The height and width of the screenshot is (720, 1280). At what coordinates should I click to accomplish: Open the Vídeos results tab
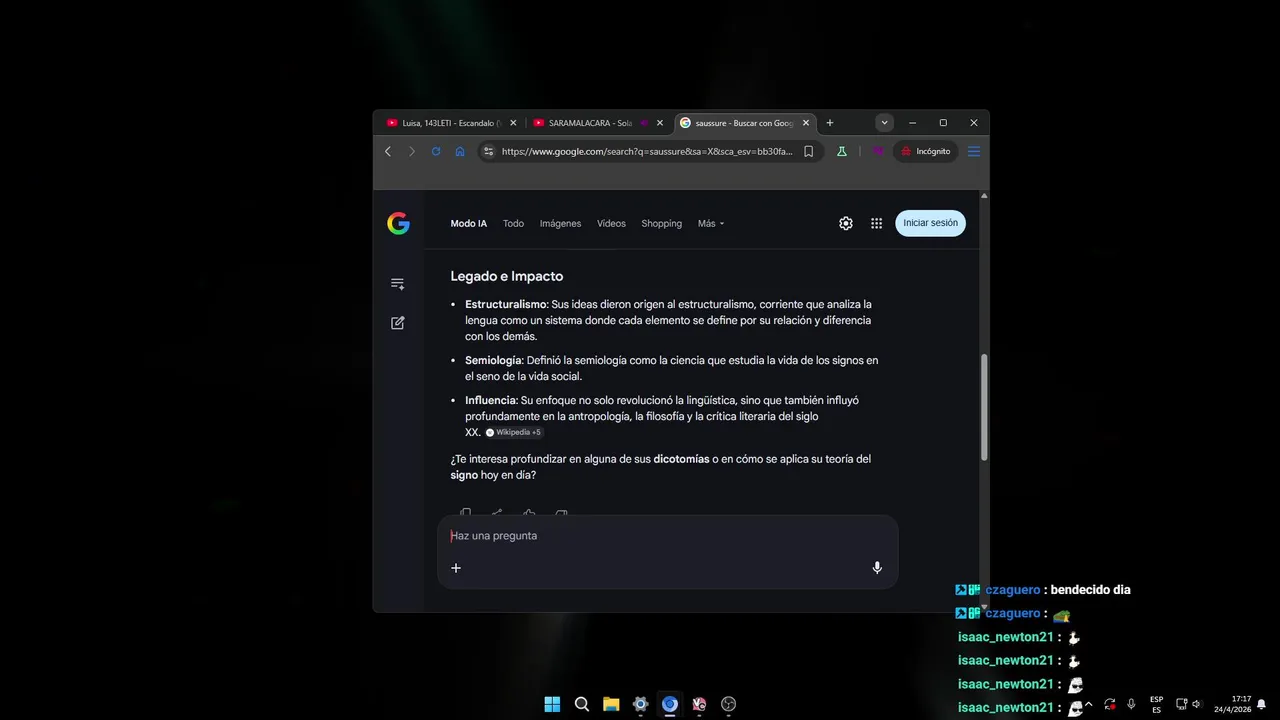point(611,223)
